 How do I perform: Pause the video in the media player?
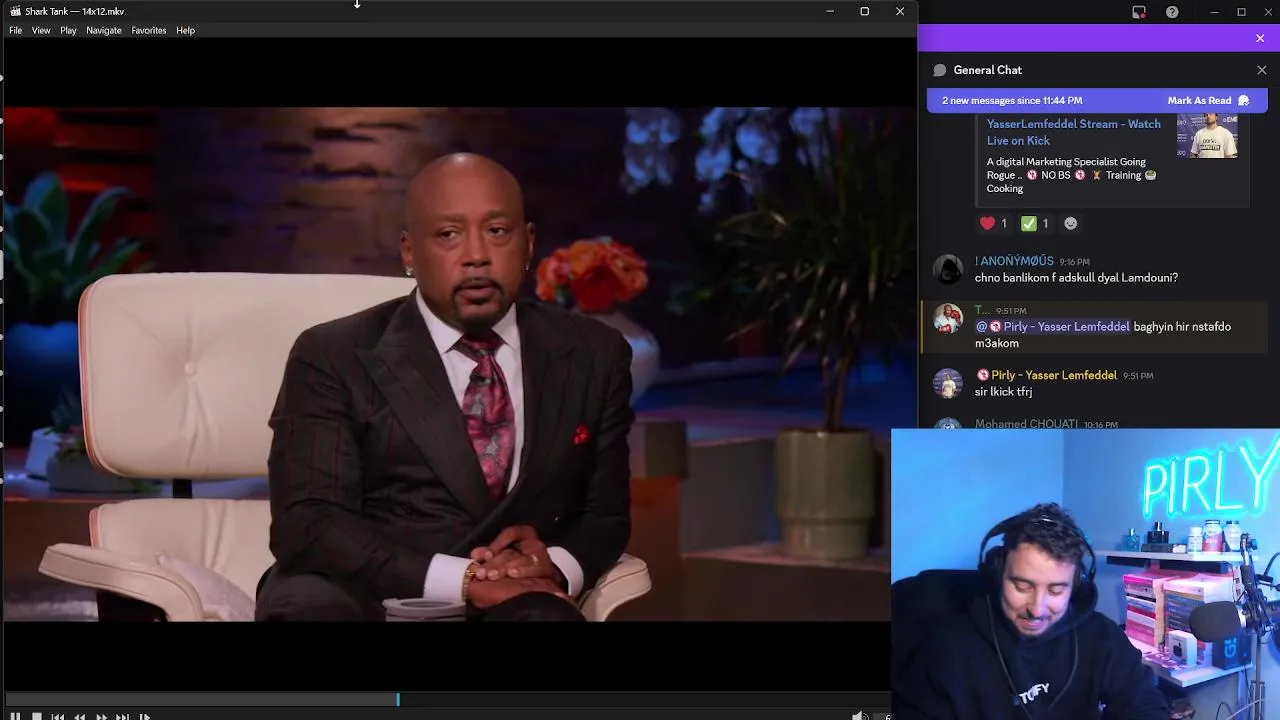coord(15,716)
